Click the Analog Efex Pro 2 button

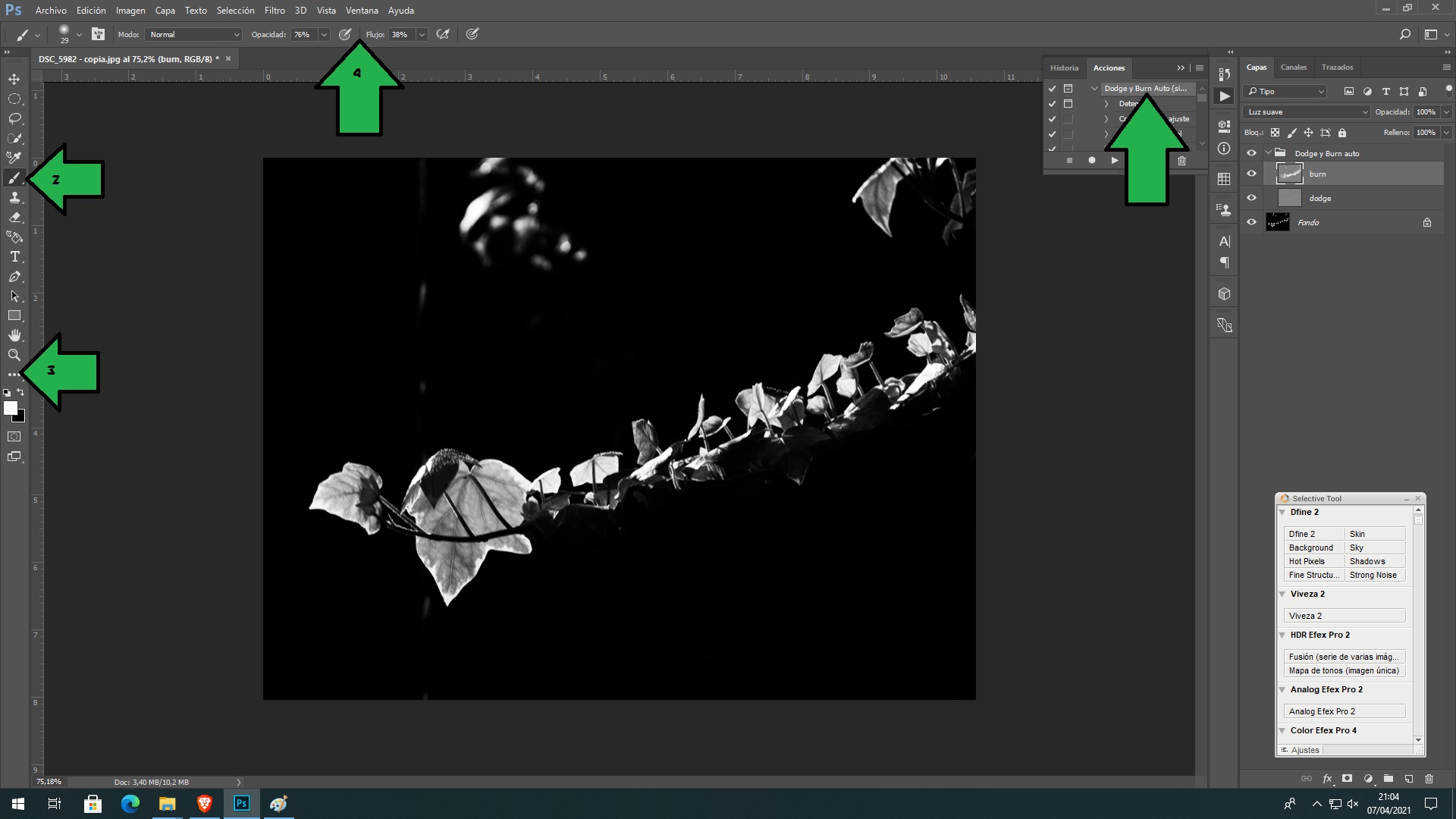pyautogui.click(x=1345, y=711)
